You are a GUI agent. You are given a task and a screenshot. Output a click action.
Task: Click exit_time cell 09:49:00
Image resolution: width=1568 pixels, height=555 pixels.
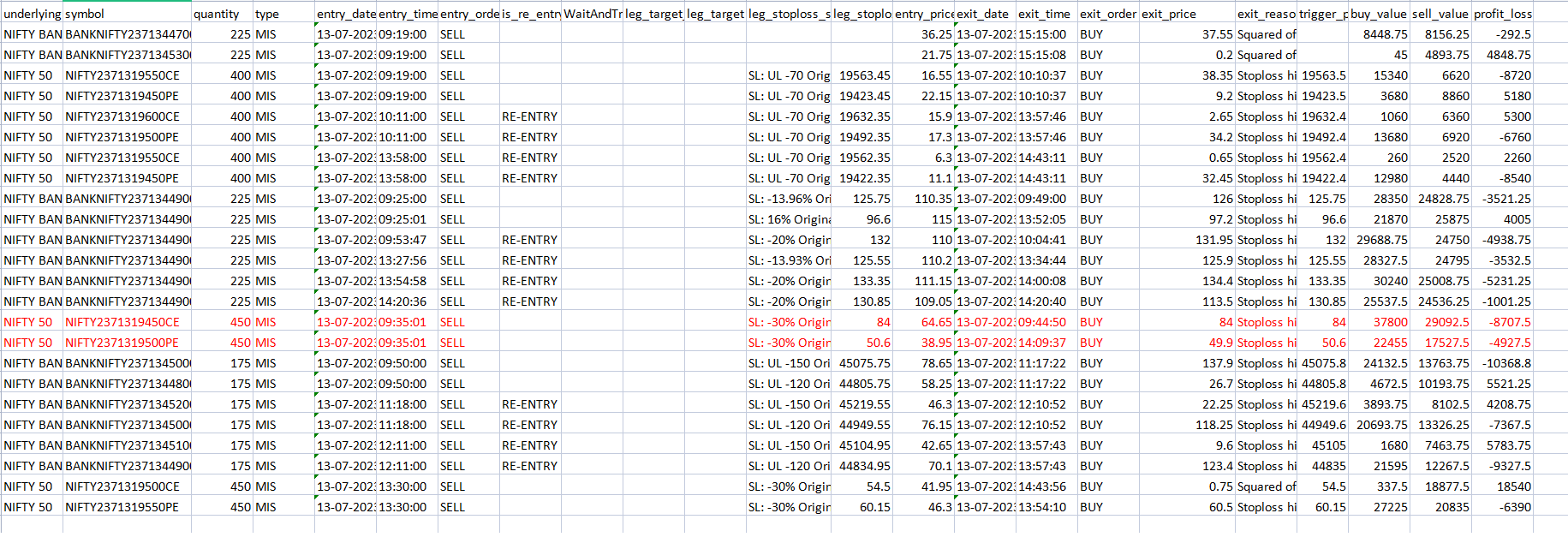click(1046, 199)
